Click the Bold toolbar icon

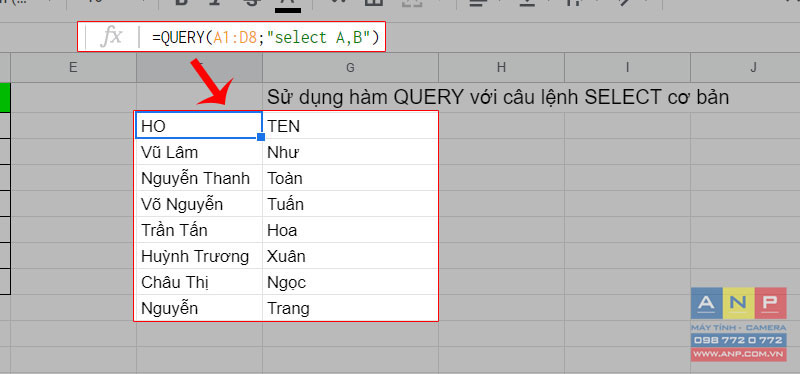tap(181, 3)
